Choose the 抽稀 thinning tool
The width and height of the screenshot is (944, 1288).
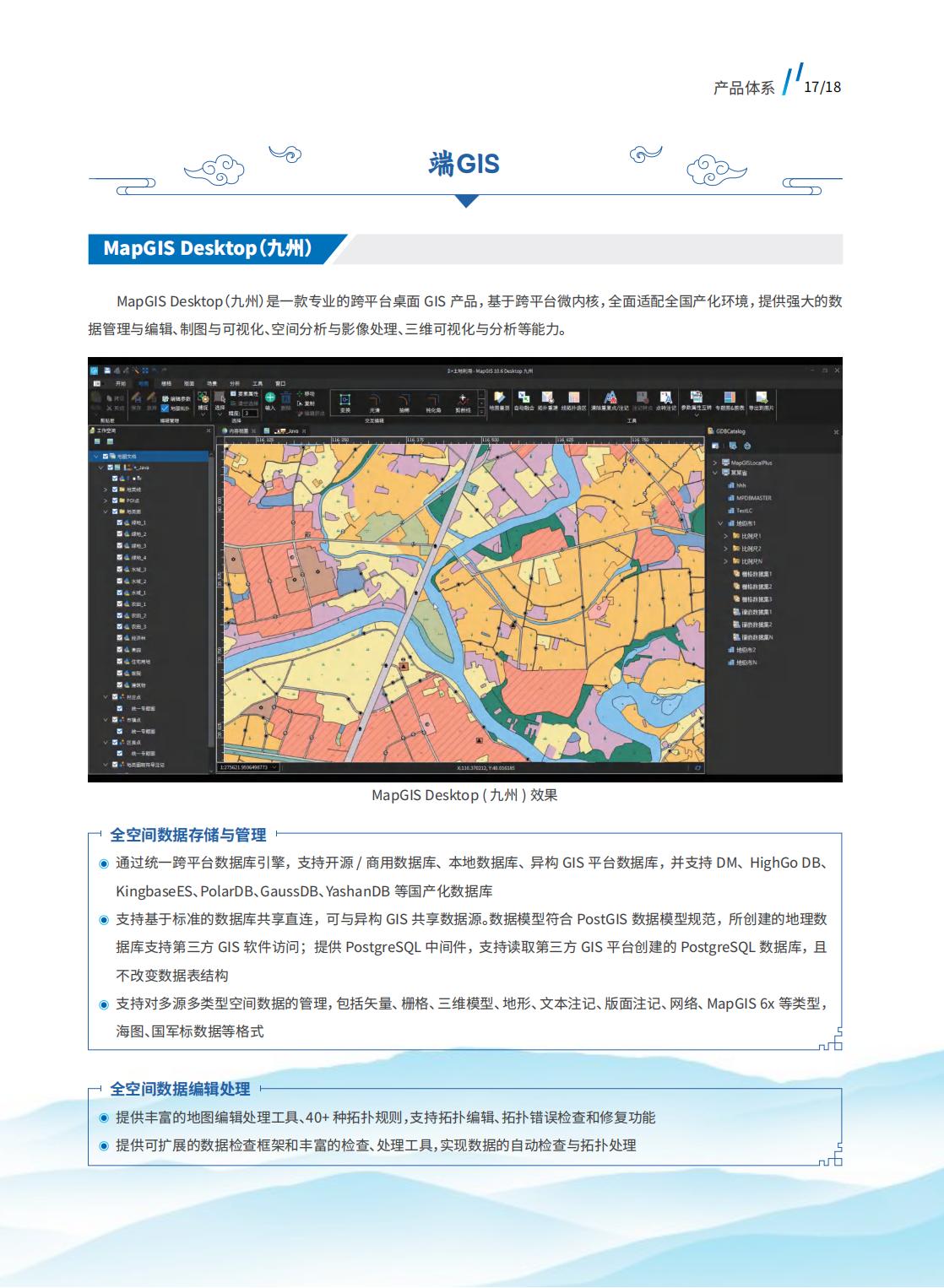click(404, 402)
